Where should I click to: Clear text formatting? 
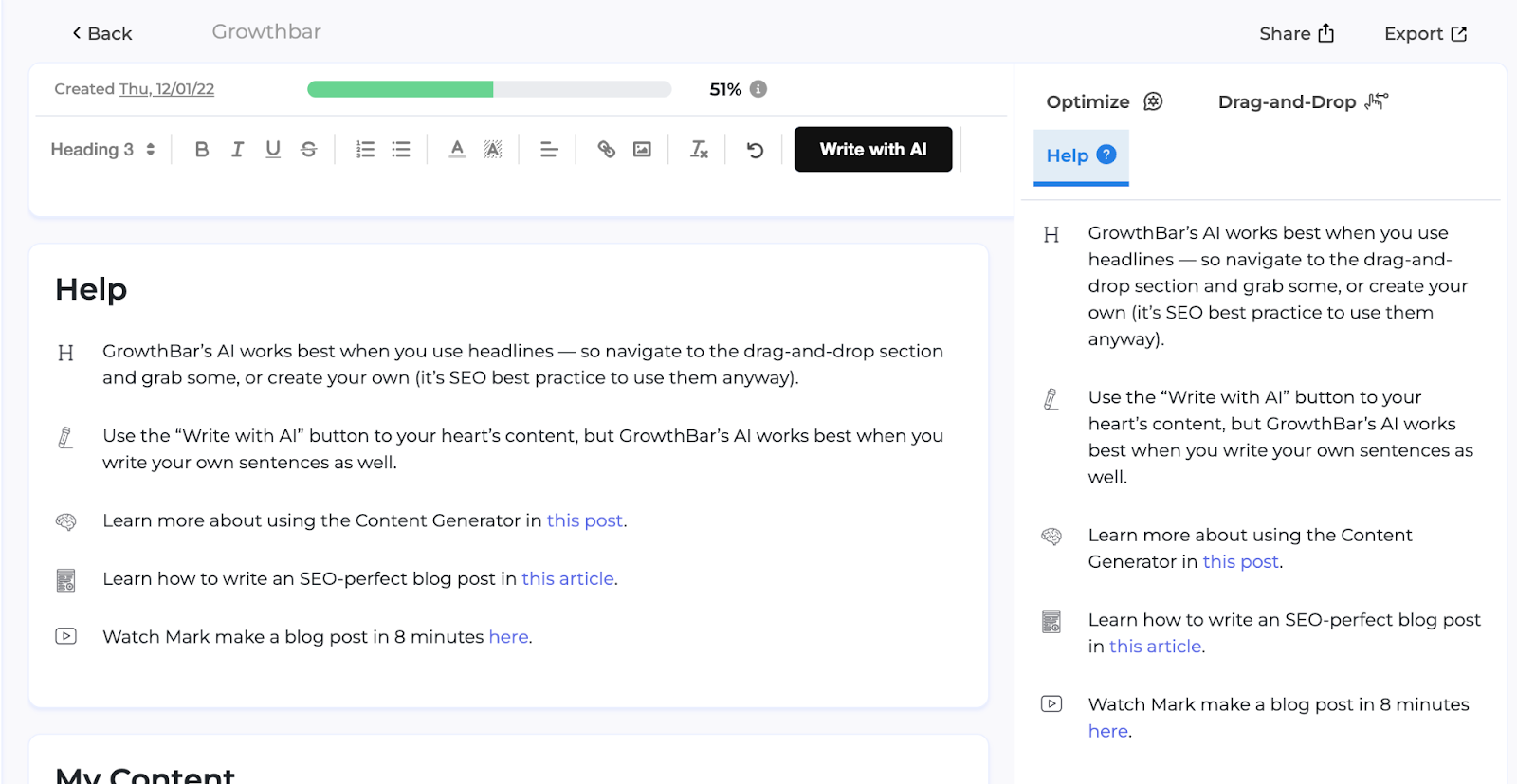point(699,150)
